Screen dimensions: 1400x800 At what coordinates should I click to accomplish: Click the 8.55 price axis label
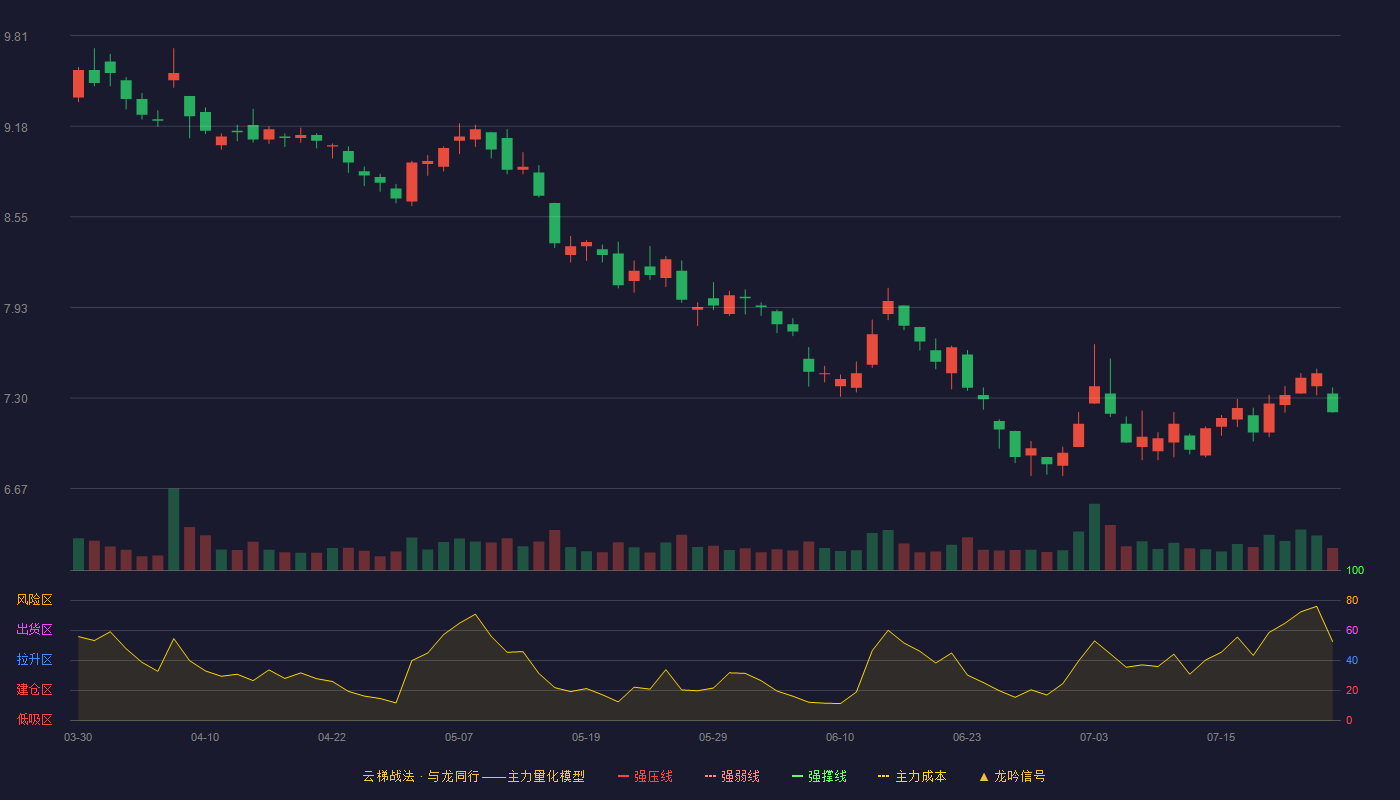click(16, 218)
